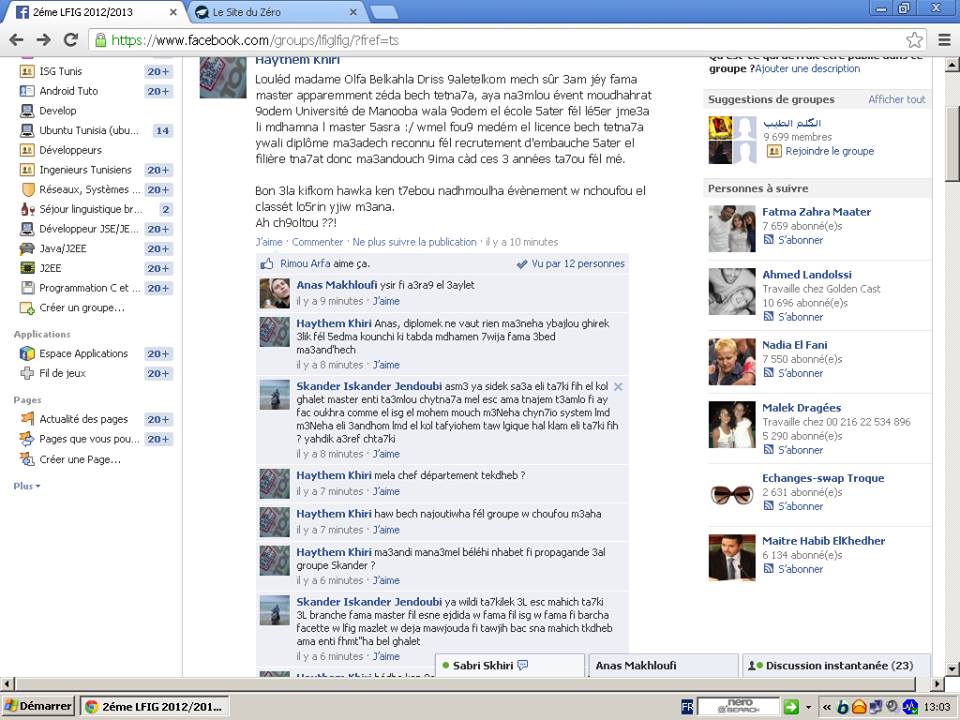Viewport: 960px width, 720px height.
Task: Subscribe to Fatma Zahra Maater via S'abonner
Action: pos(800,240)
